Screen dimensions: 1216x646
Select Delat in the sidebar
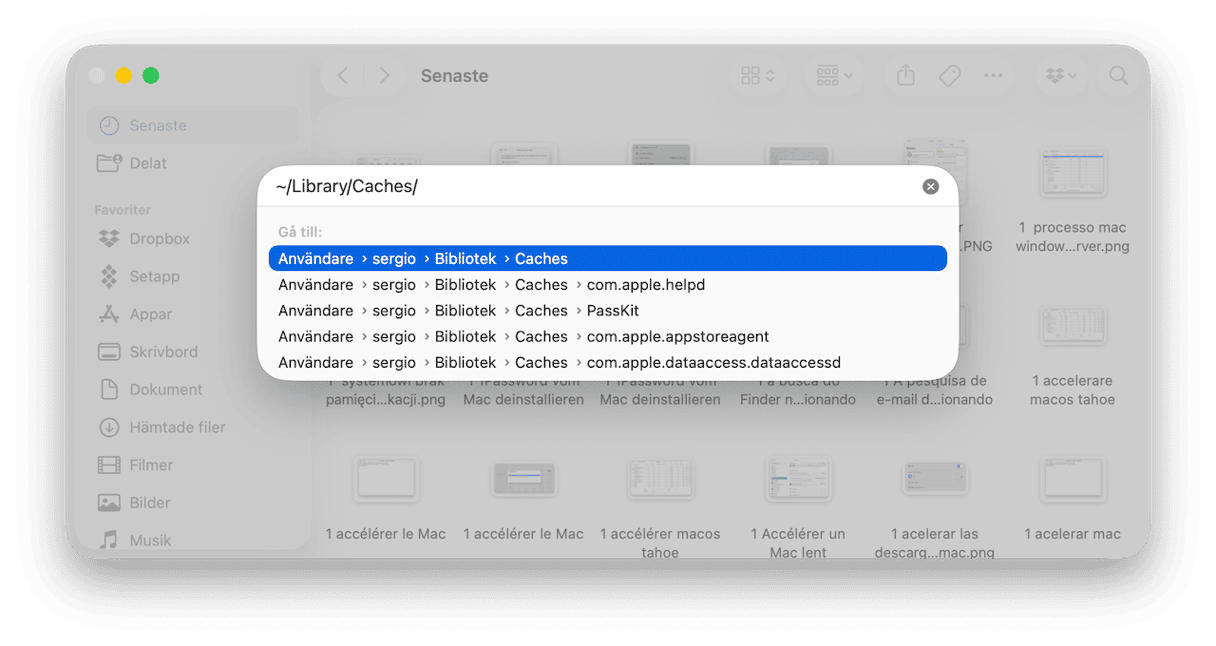click(193, 163)
